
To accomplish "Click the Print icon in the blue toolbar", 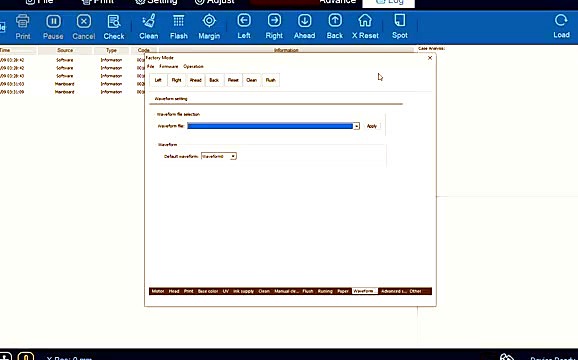I will point(22,27).
